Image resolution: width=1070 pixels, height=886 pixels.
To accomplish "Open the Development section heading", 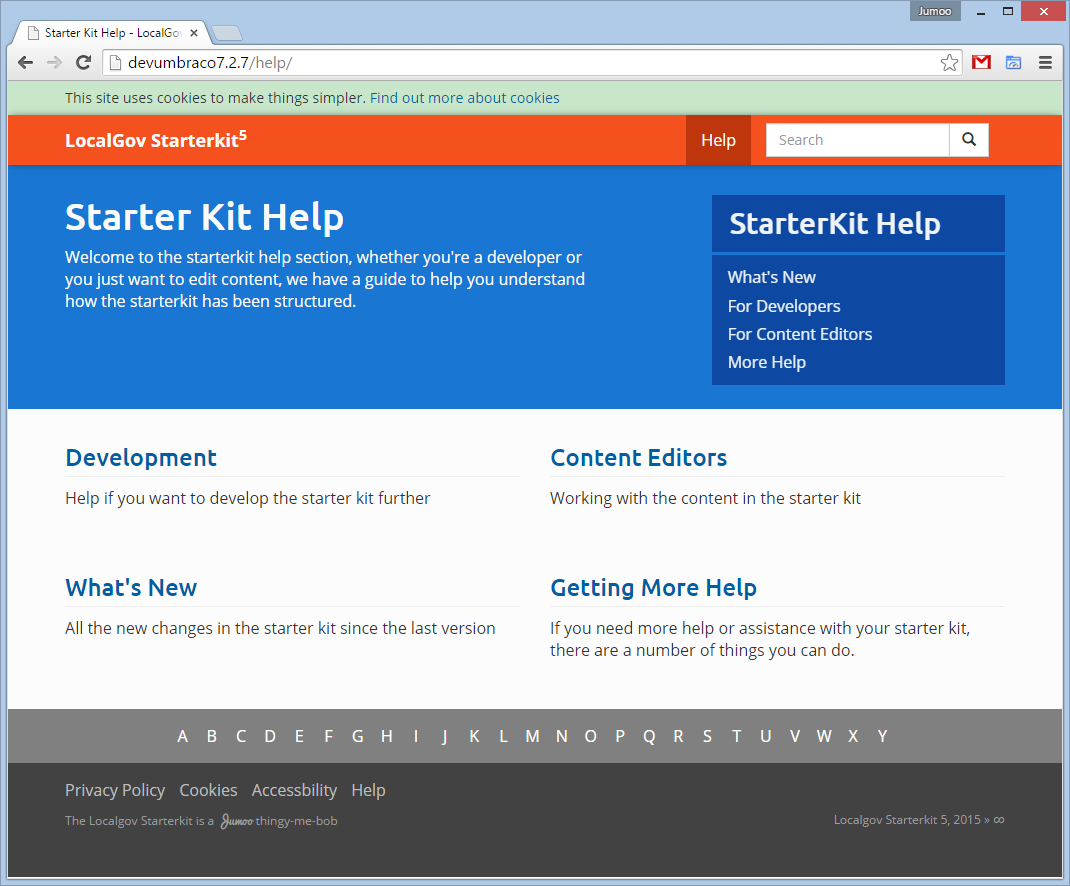I will [x=141, y=458].
